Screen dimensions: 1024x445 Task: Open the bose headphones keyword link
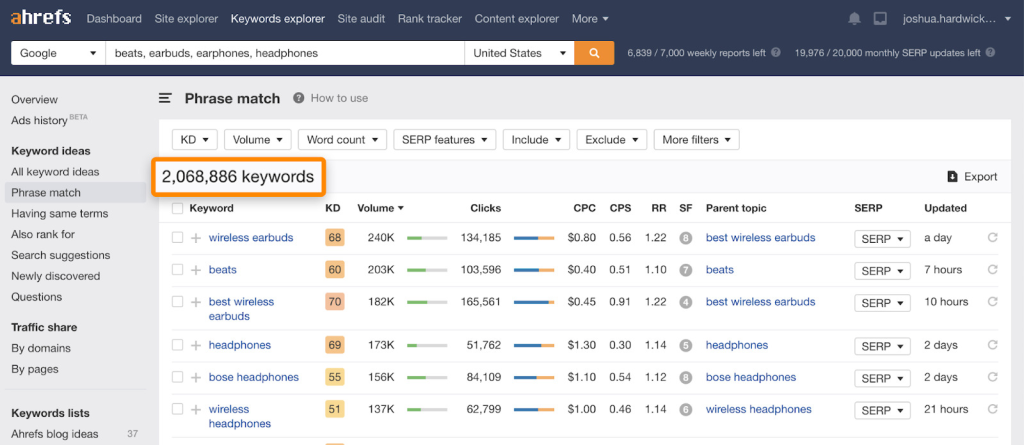[x=253, y=377]
